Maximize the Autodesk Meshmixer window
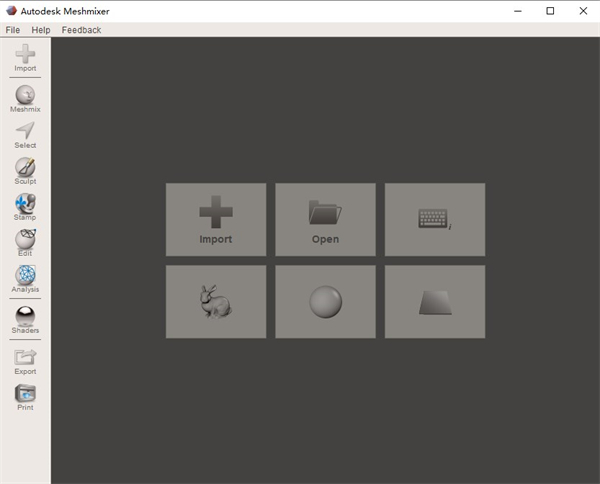Screen dimensions: 600x484 (550, 11)
